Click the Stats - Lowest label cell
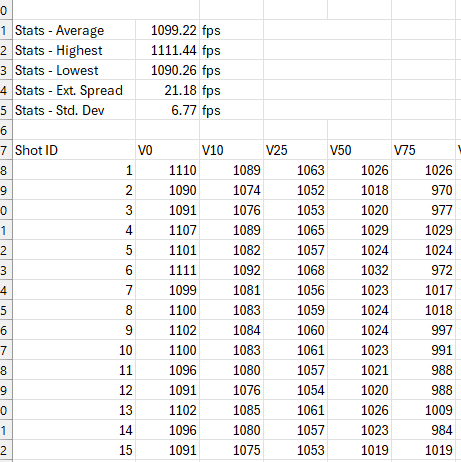The height and width of the screenshot is (462, 461). click(x=74, y=70)
